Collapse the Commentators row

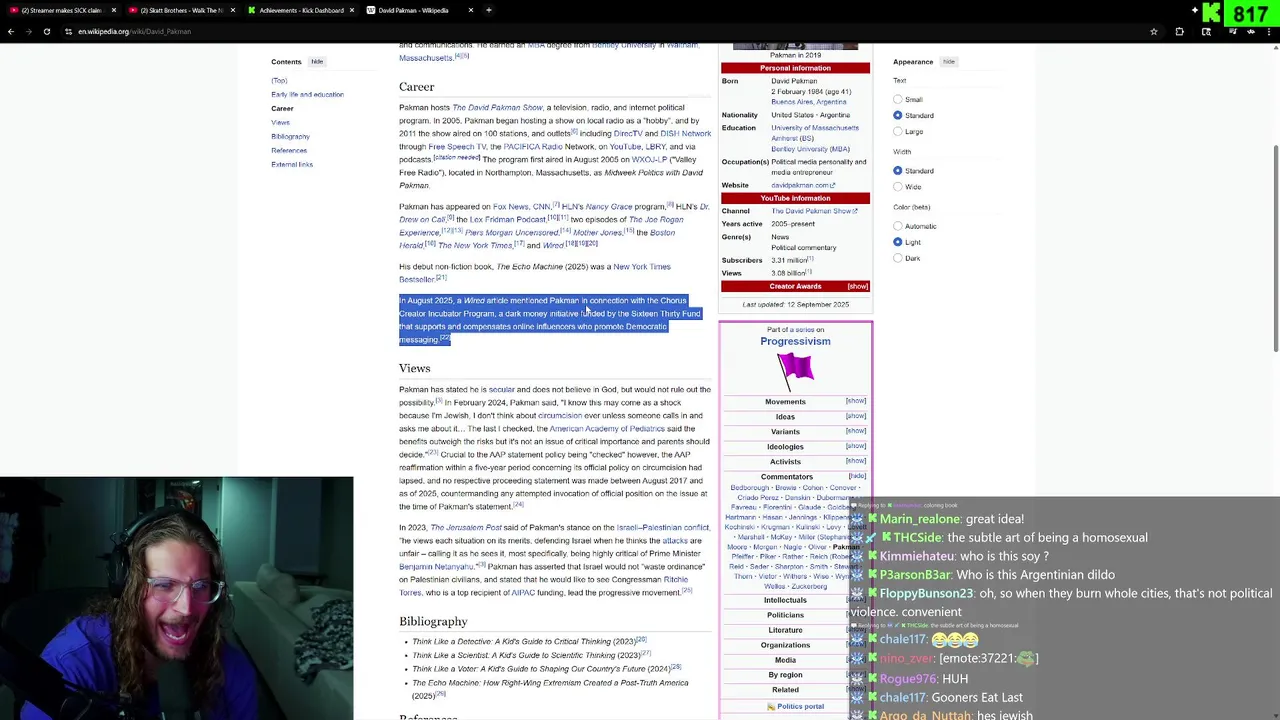tap(856, 476)
